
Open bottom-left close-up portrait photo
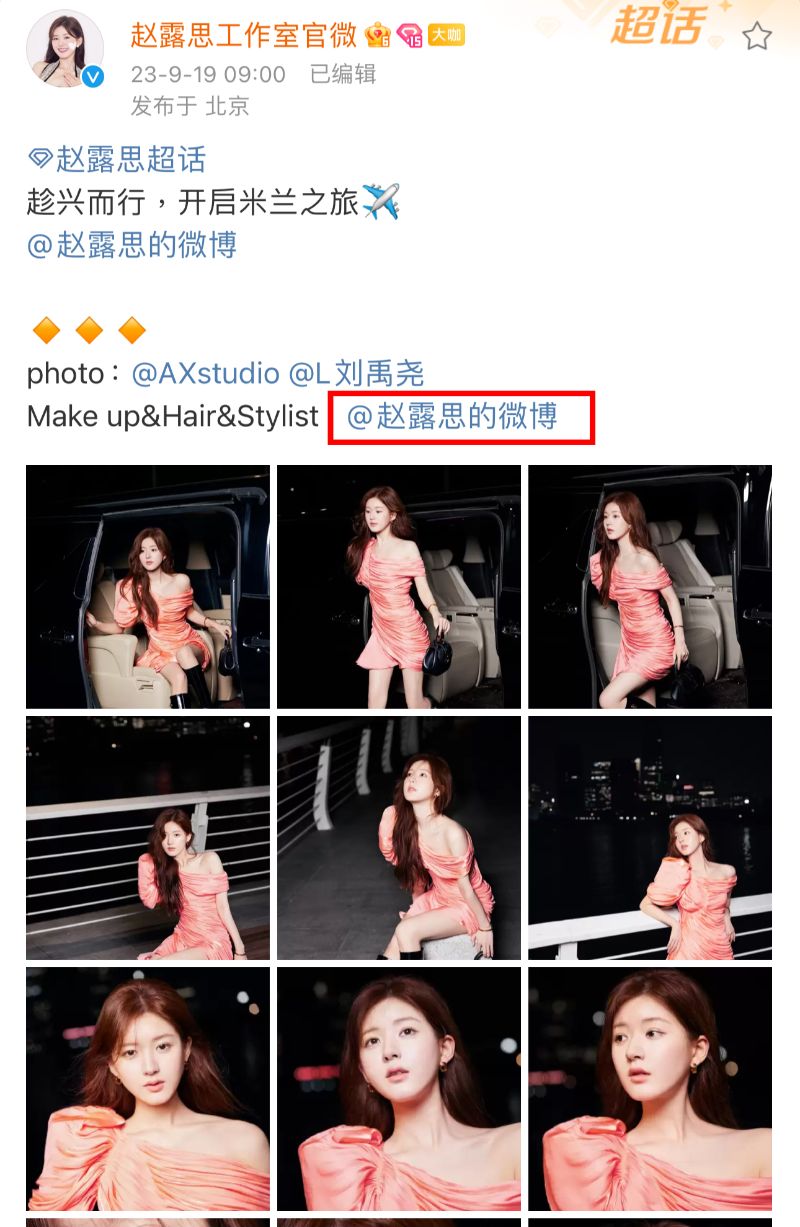click(x=148, y=1089)
